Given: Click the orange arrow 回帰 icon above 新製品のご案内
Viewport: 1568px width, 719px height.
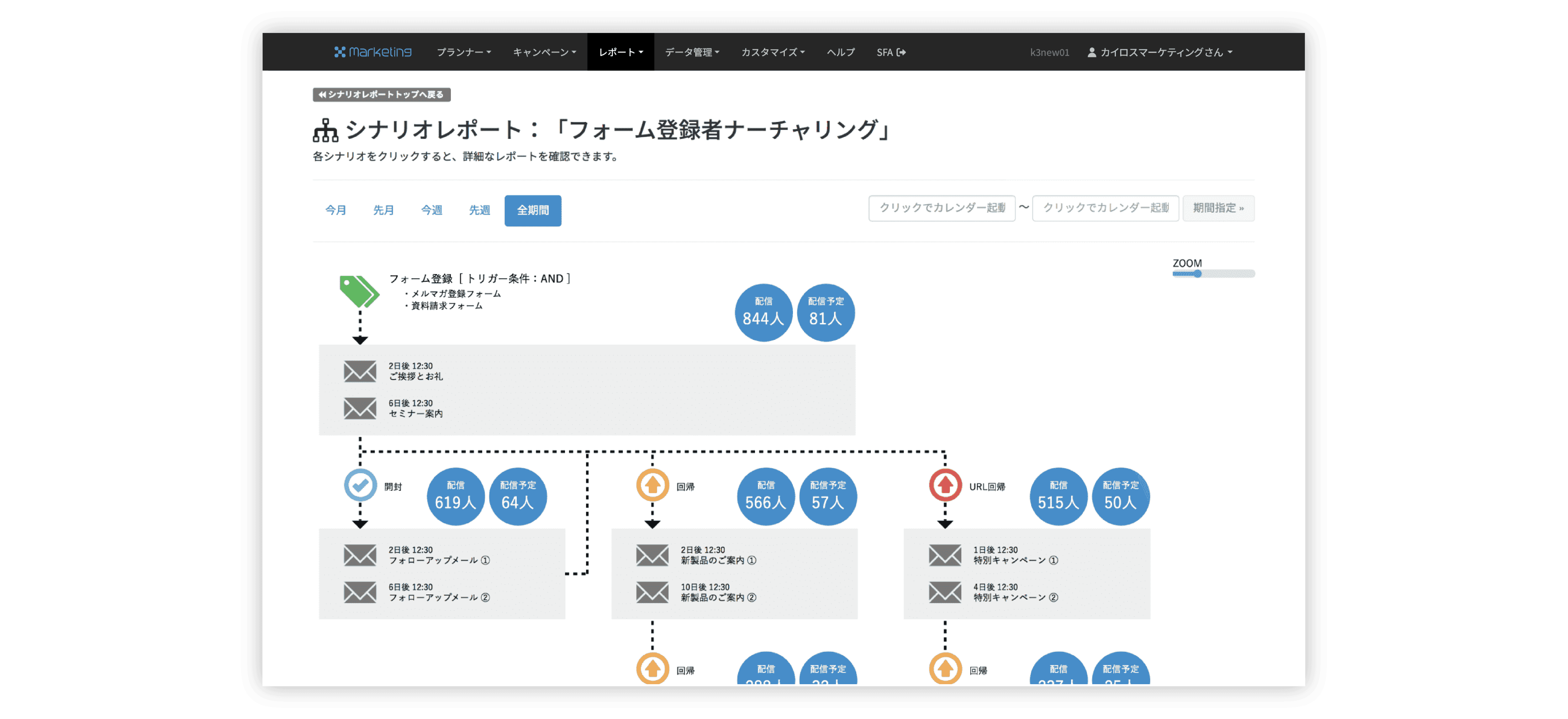Looking at the screenshot, I should (652, 485).
